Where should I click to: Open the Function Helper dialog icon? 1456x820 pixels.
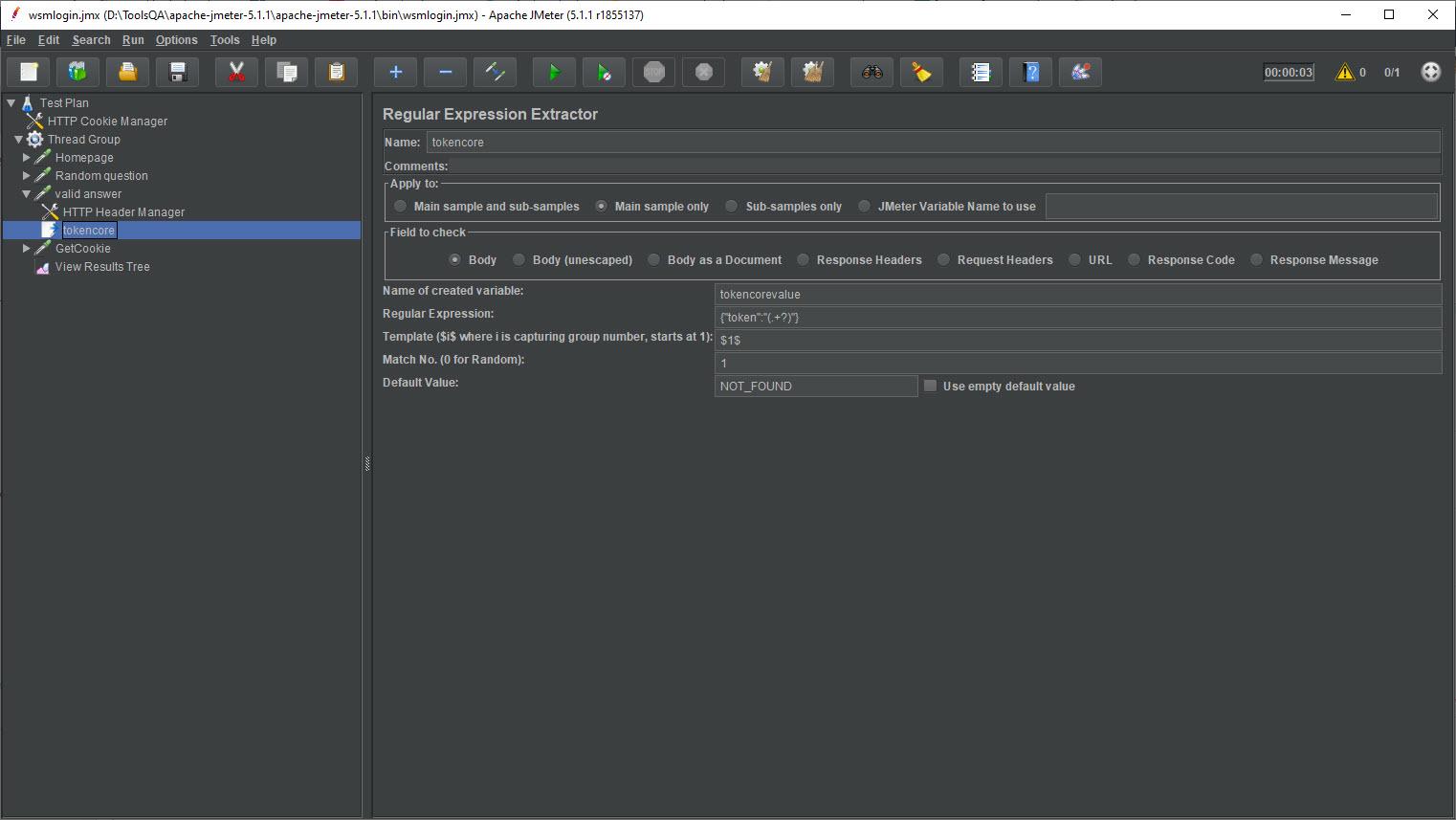981,73
